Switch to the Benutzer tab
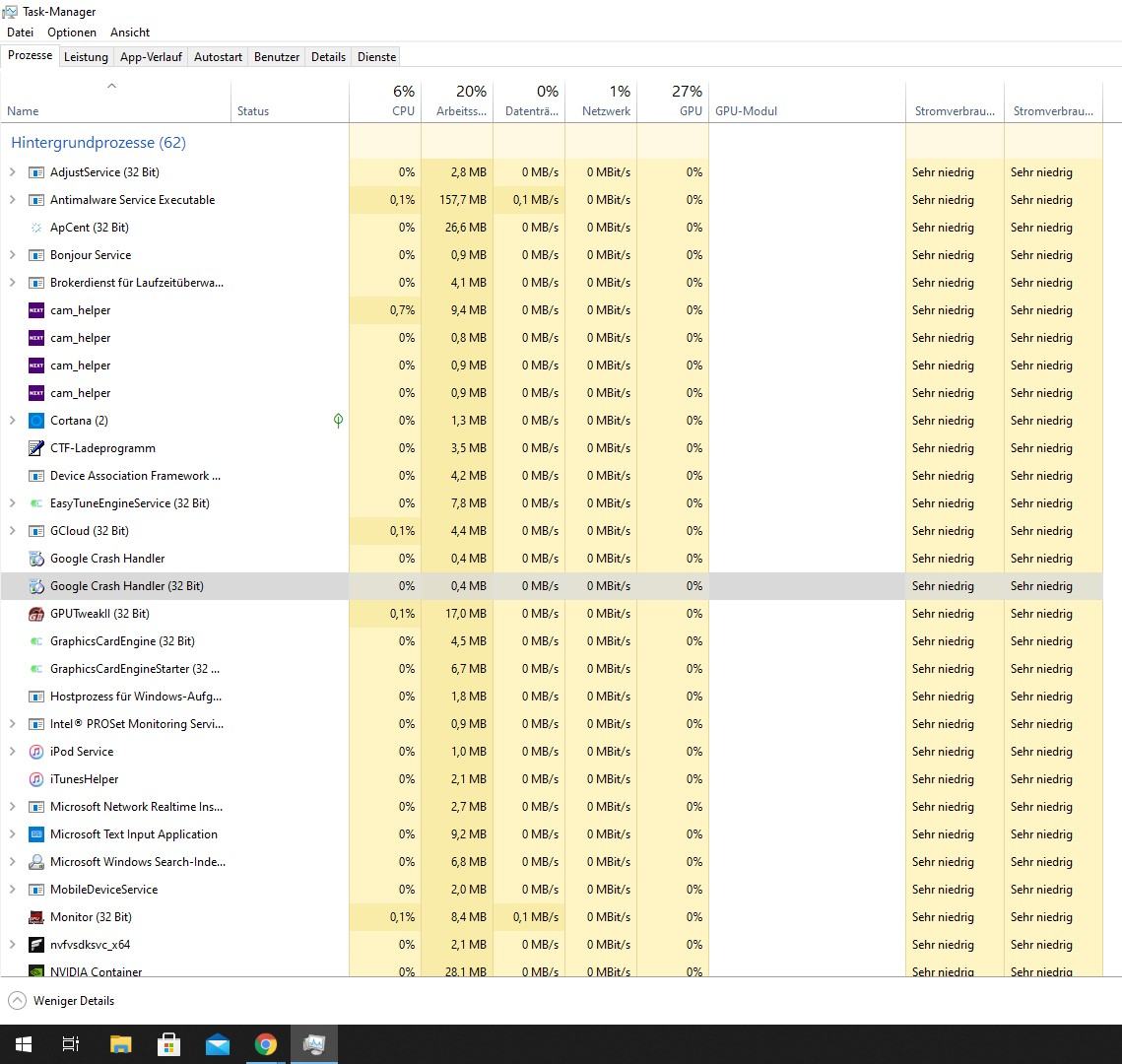 [277, 56]
